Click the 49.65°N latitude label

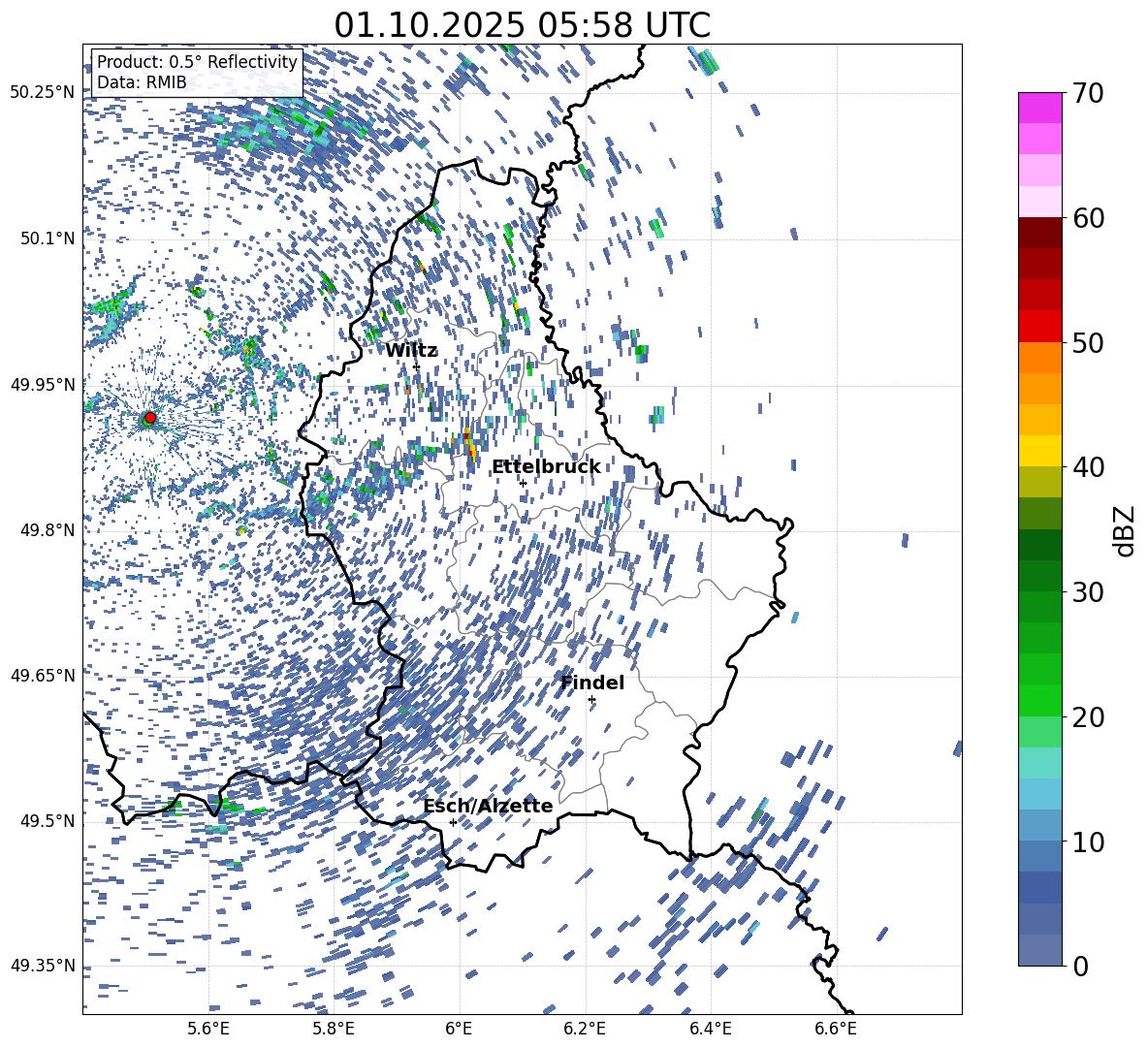[x=43, y=676]
